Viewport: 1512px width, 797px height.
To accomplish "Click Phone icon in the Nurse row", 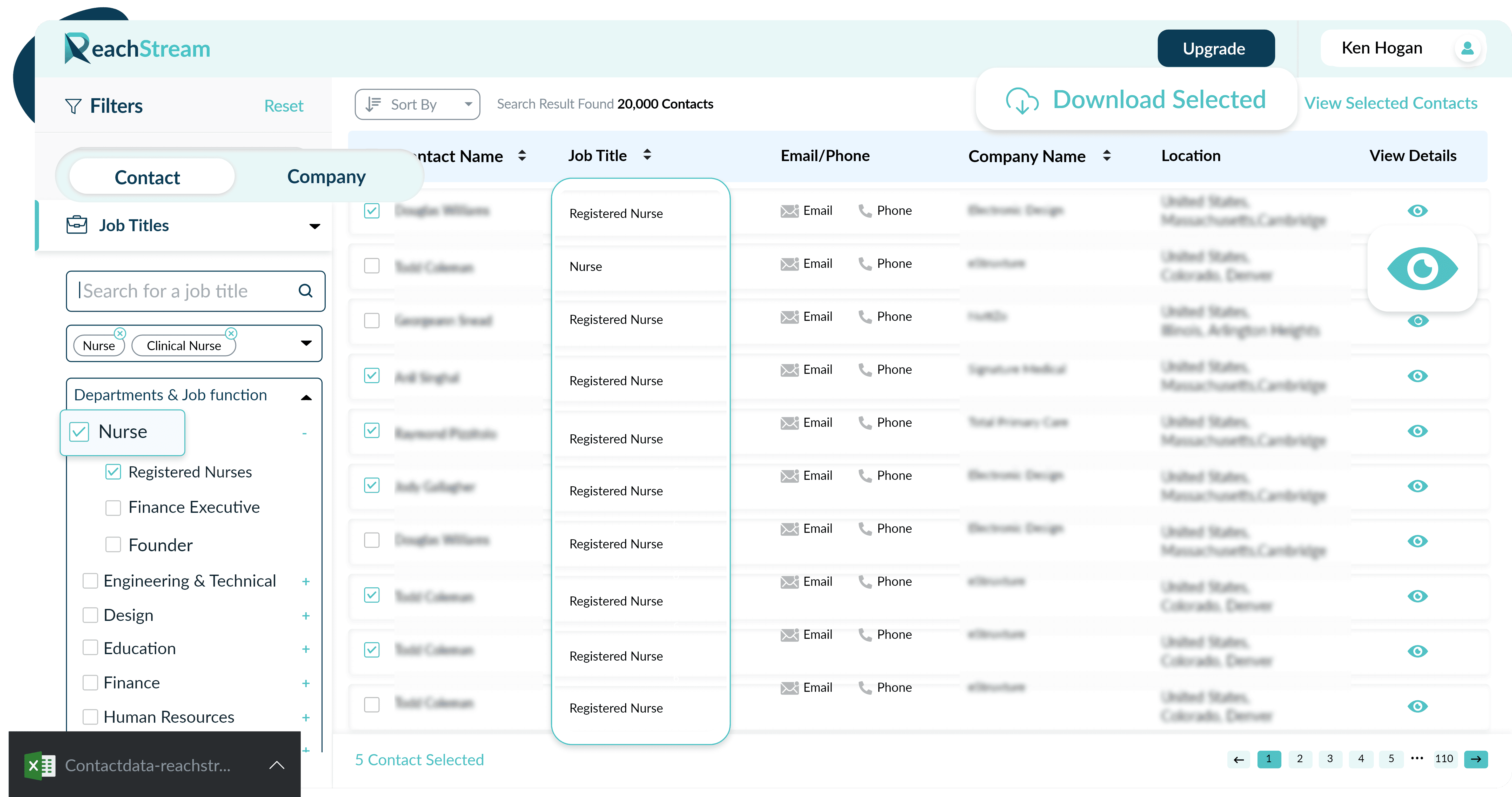I will [865, 264].
